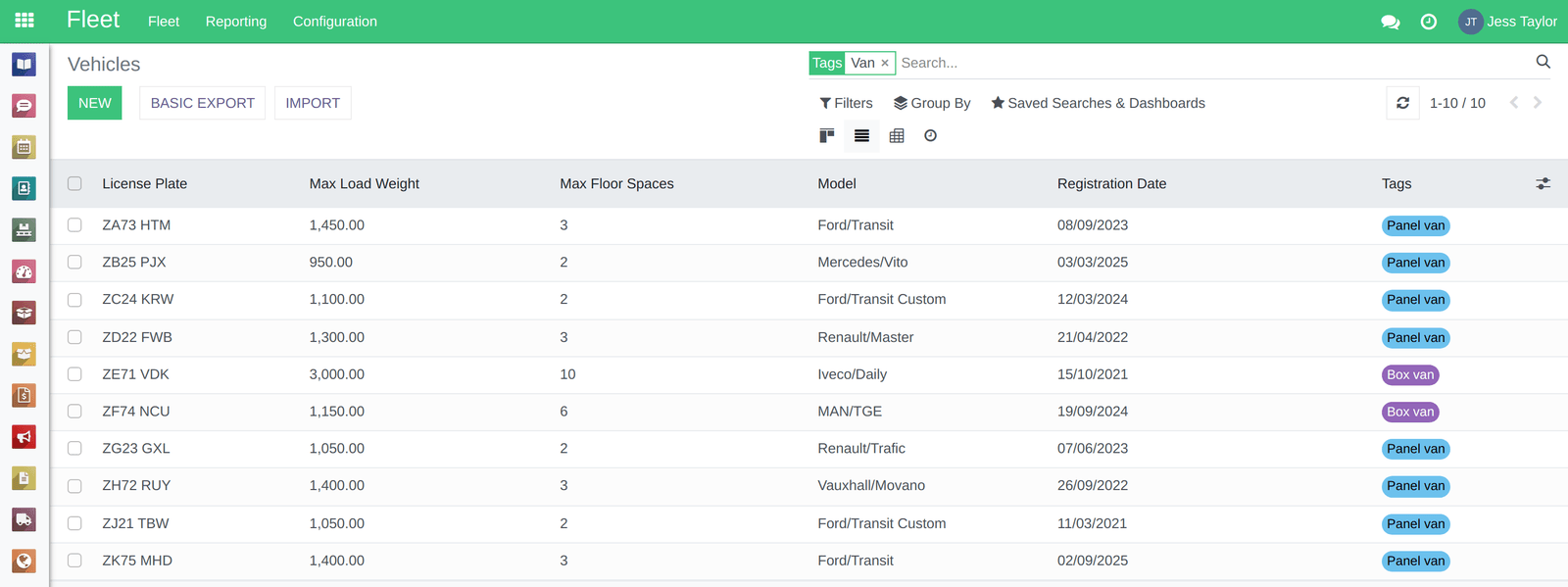Open conversations chat icon in top bar
The image size is (1568, 587).
(1390, 22)
